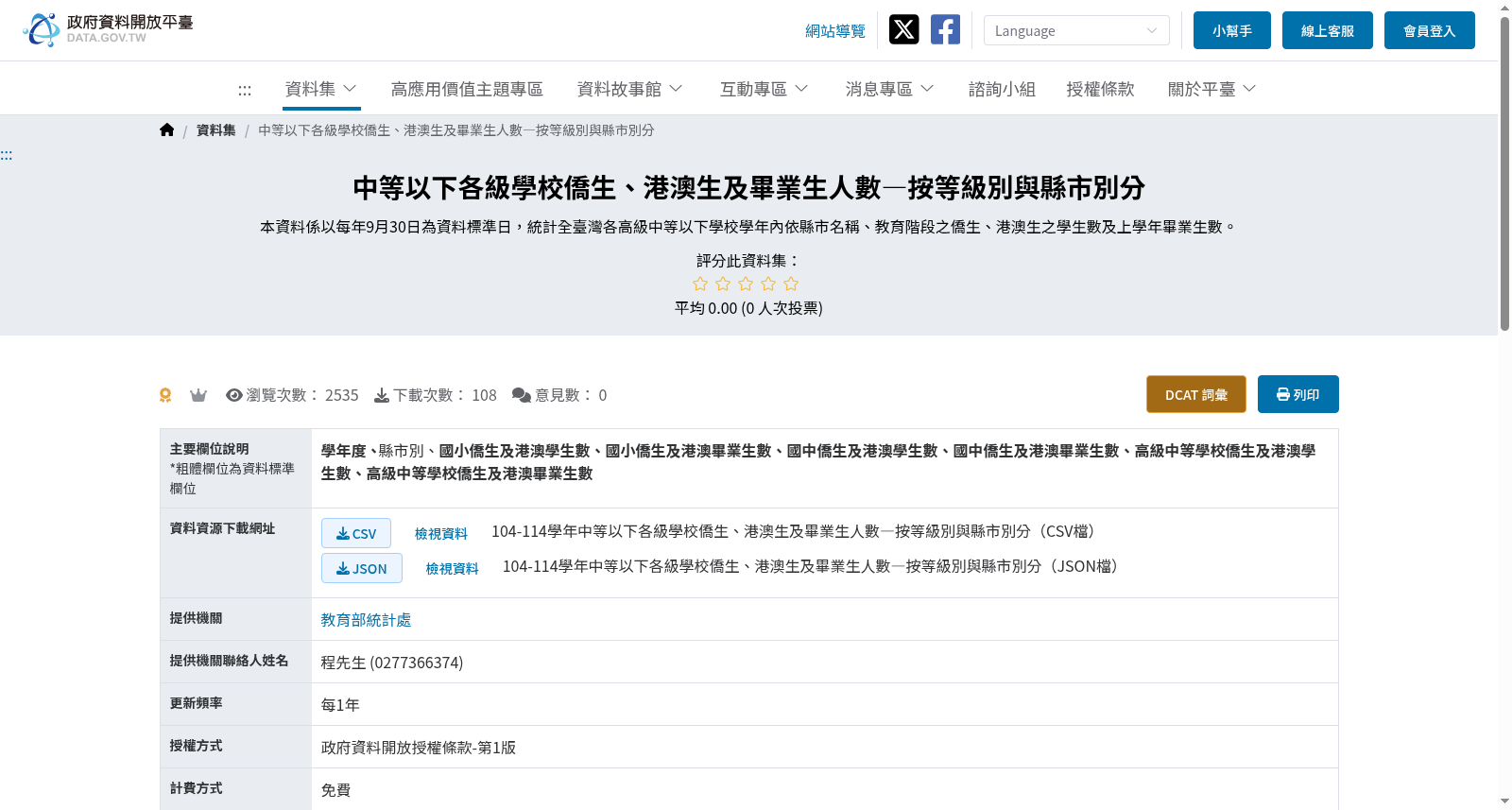Click the 列印 print button

[1297, 394]
